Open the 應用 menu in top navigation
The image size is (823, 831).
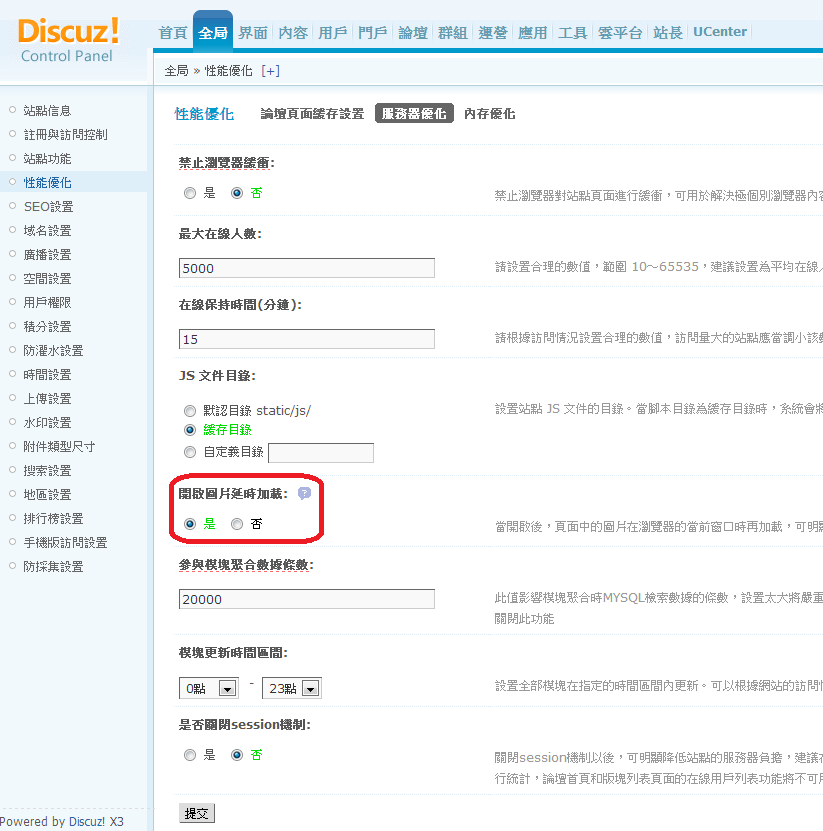pyautogui.click(x=533, y=31)
